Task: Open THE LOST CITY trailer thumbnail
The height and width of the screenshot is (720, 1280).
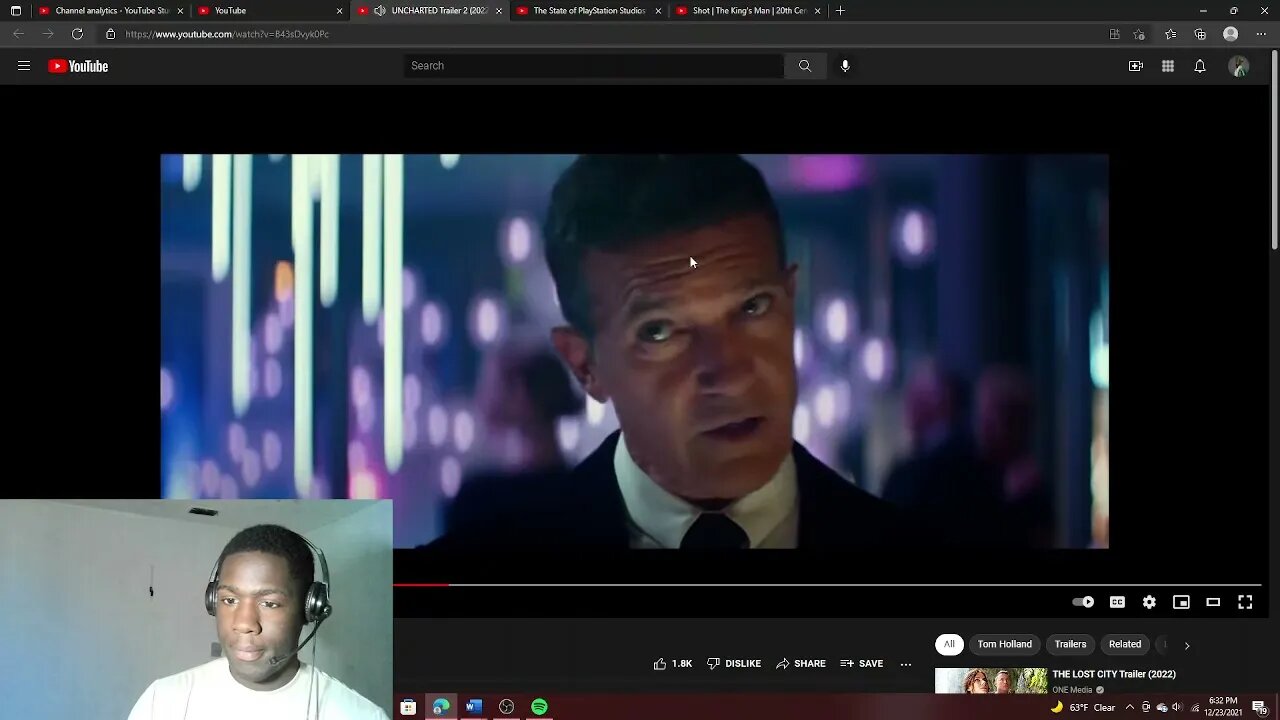Action: 991,681
